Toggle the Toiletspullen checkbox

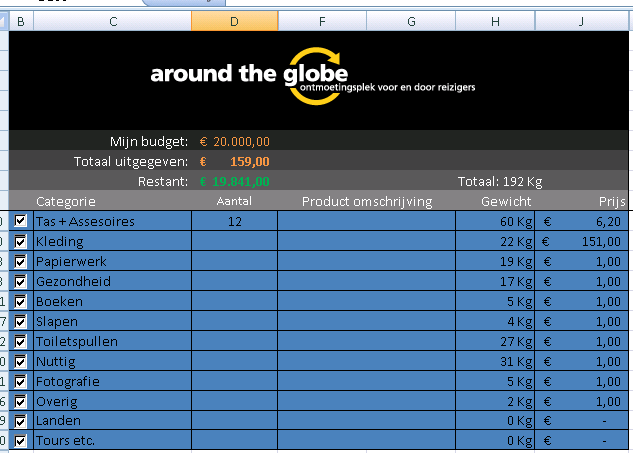click(20, 342)
